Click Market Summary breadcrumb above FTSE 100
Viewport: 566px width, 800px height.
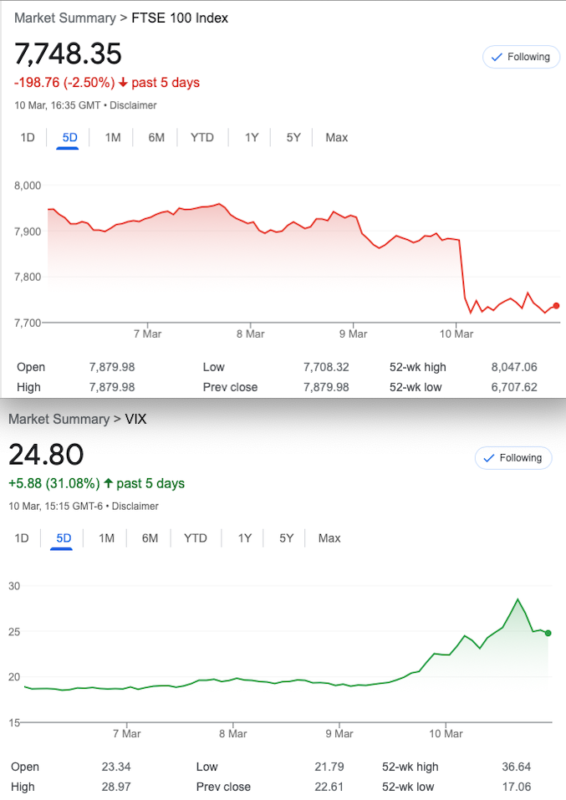coord(65,18)
